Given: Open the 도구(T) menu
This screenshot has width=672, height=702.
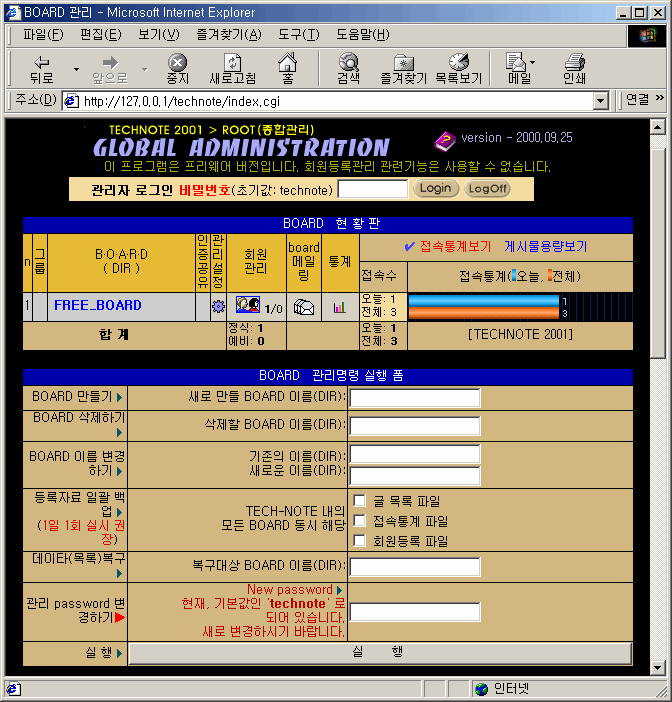Looking at the screenshot, I should 299,34.
